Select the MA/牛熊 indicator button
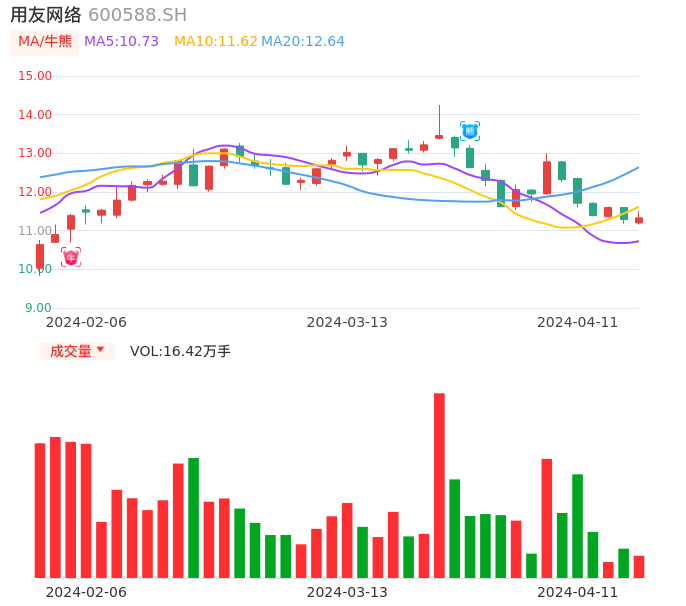686x606 pixels. click(45, 42)
